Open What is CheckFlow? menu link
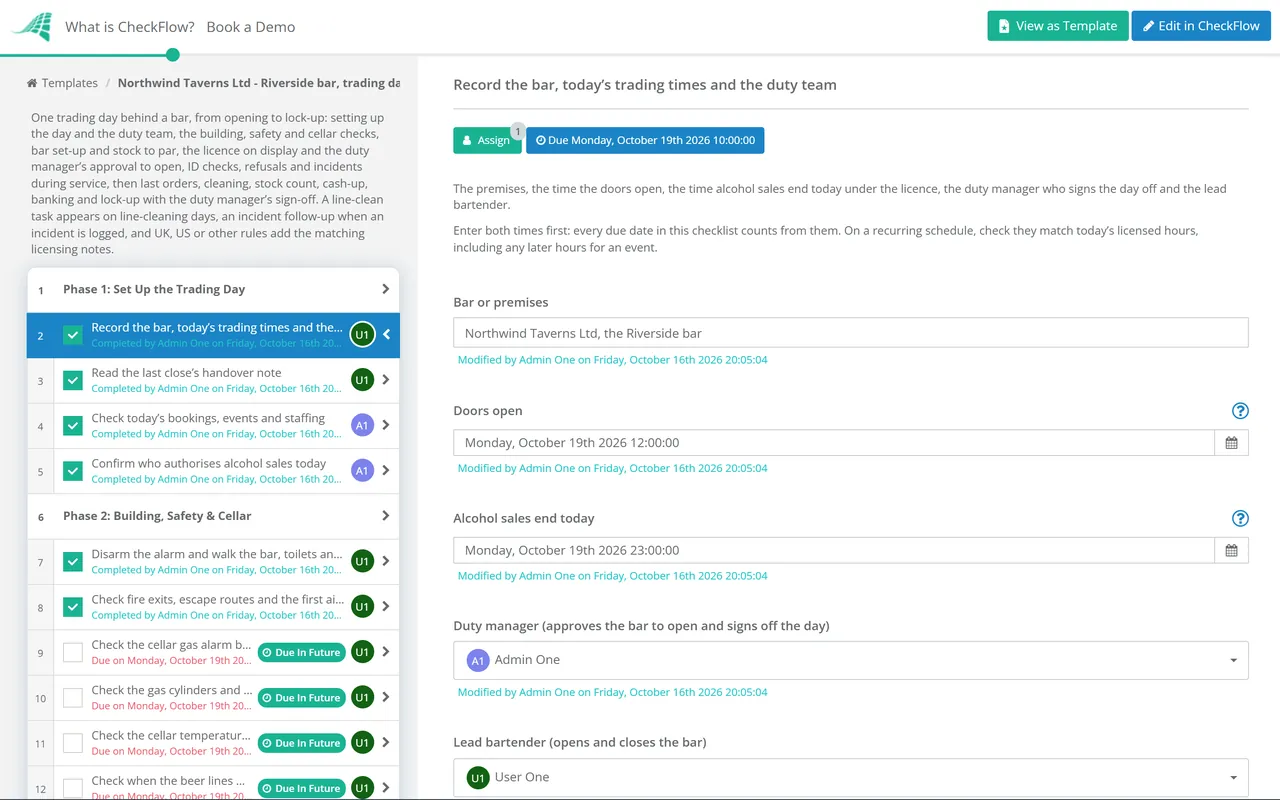This screenshot has height=800, width=1280. 130,27
